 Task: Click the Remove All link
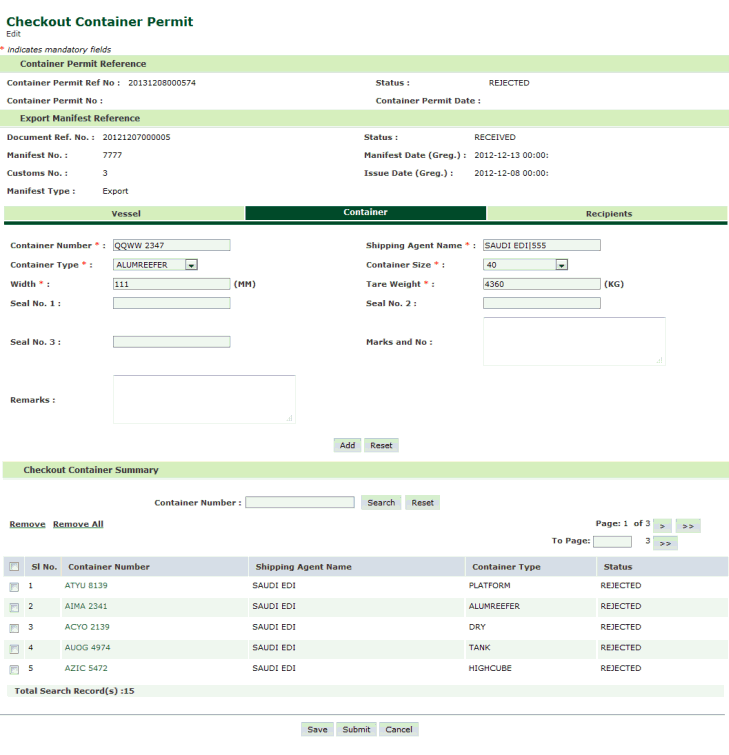click(78, 524)
